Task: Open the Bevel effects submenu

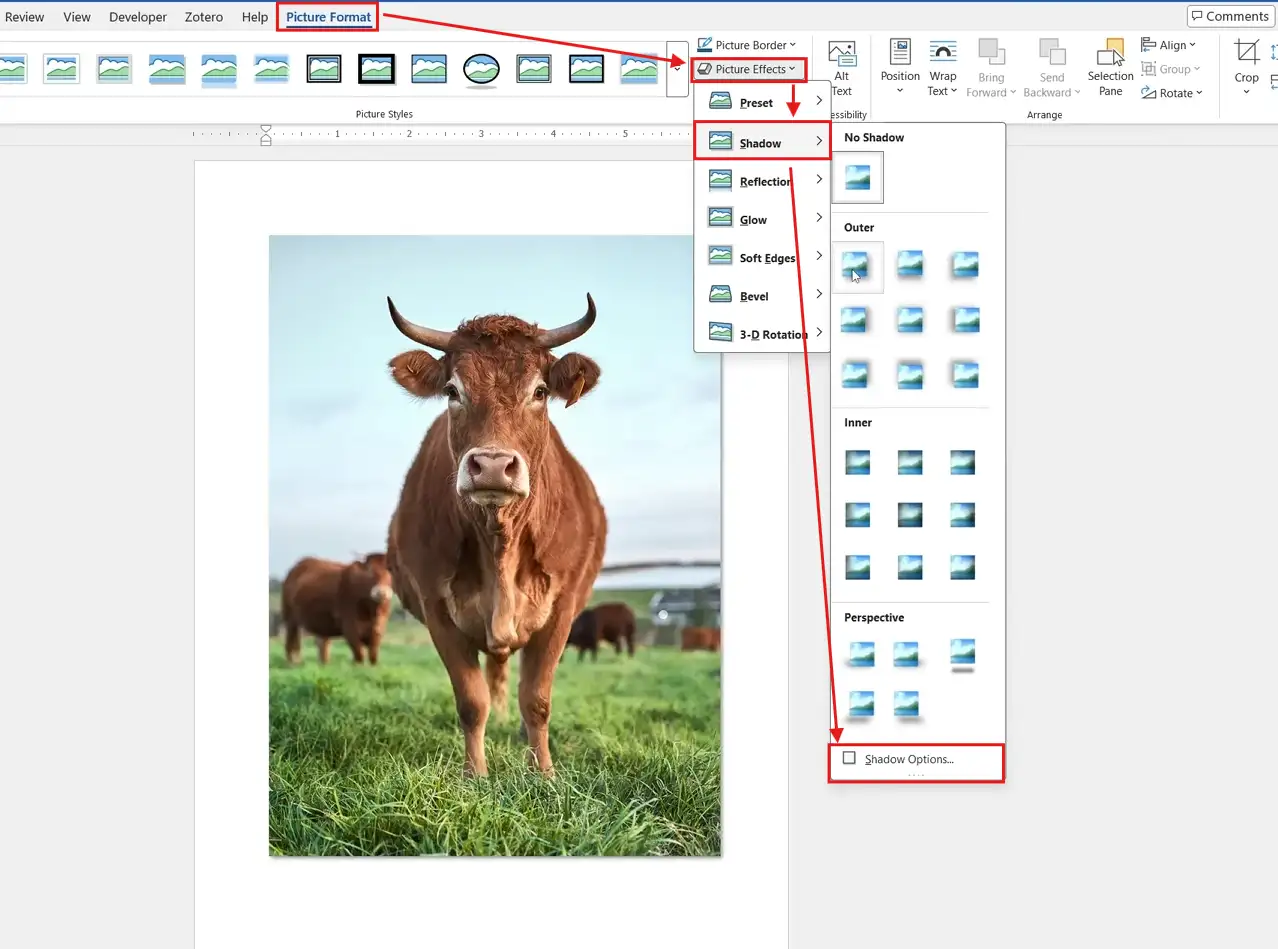Action: tap(762, 295)
